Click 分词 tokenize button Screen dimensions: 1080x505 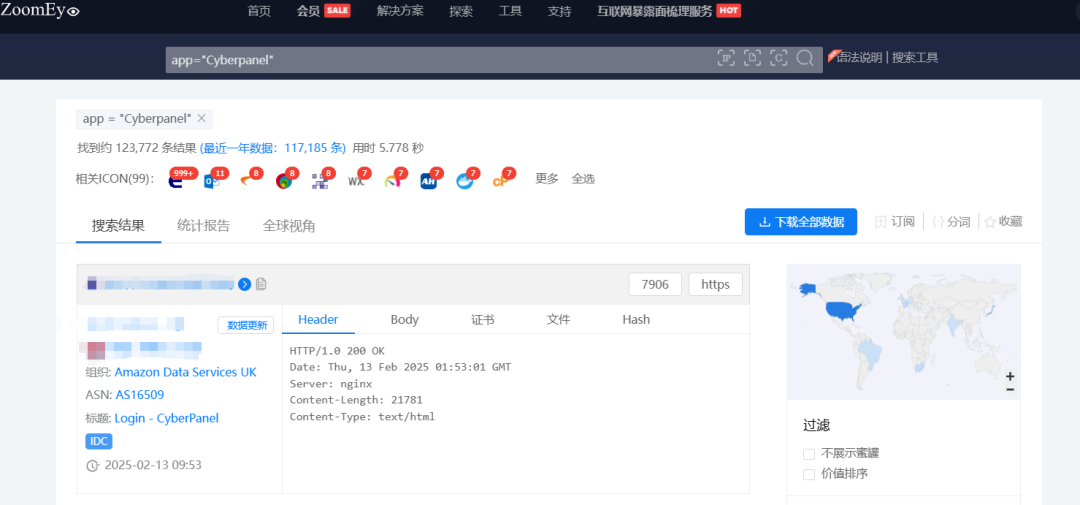pyautogui.click(x=951, y=222)
